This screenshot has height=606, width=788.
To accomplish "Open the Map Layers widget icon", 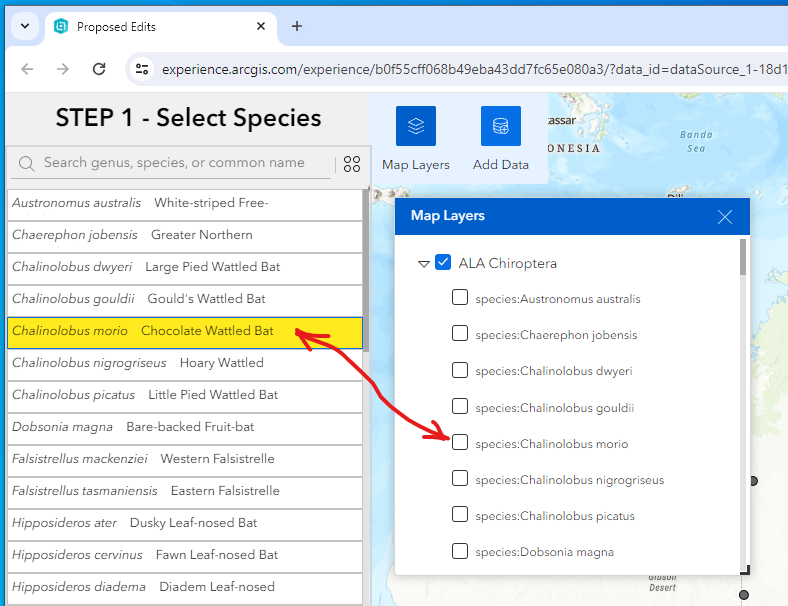I will point(416,127).
